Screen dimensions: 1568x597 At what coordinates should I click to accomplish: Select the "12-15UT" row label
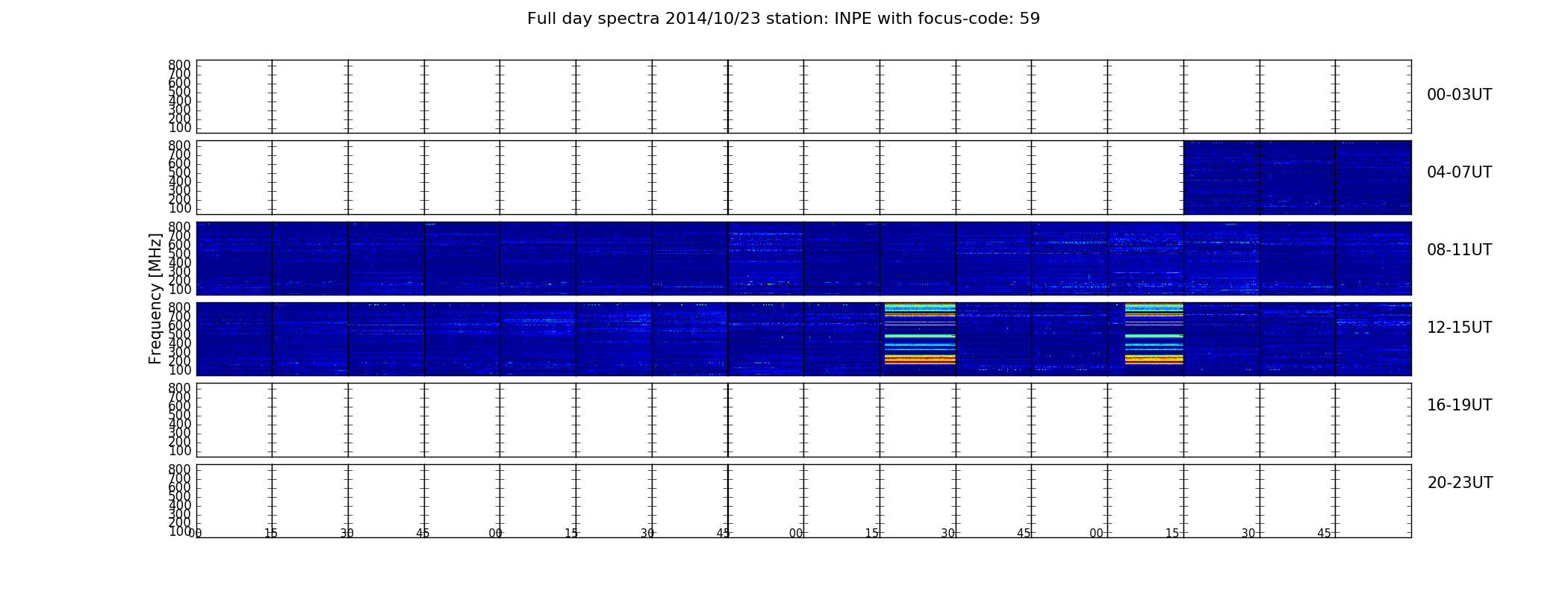pyautogui.click(x=1459, y=328)
